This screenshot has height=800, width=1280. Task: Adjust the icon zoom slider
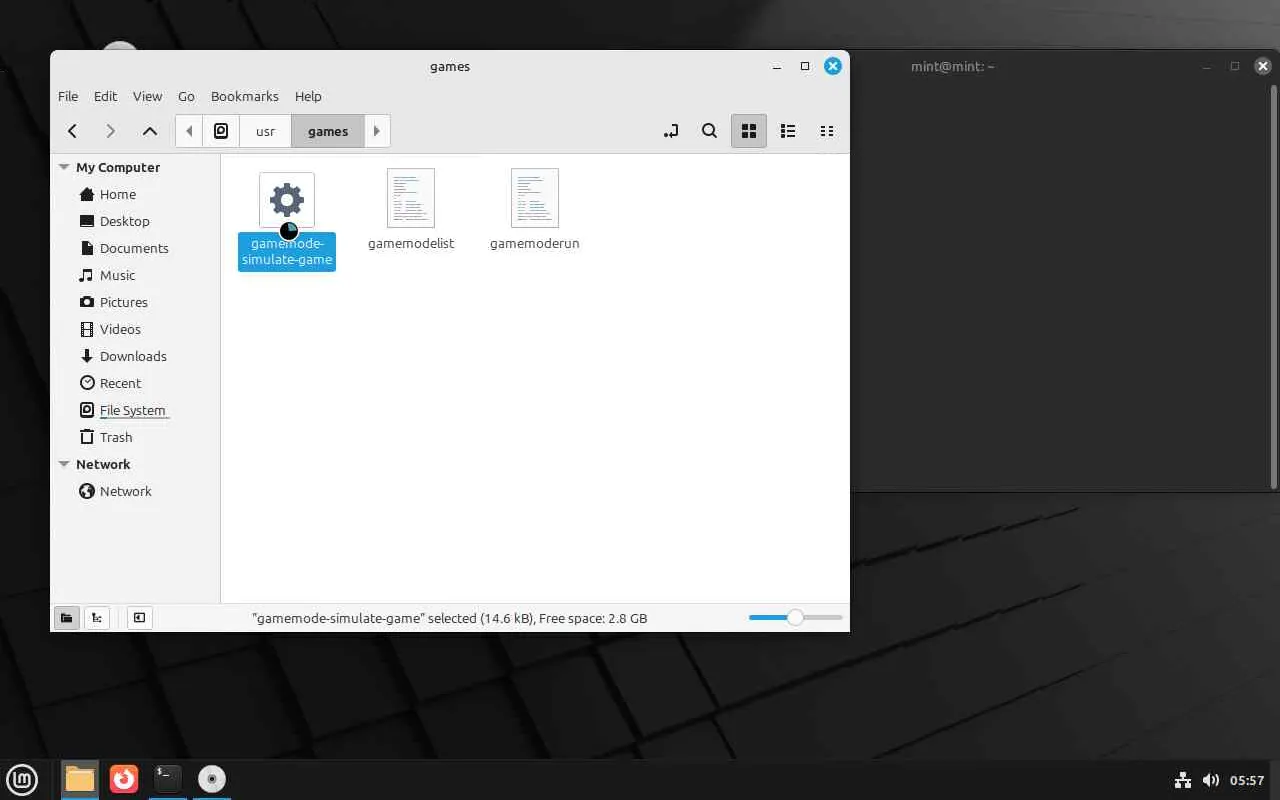[x=795, y=618]
